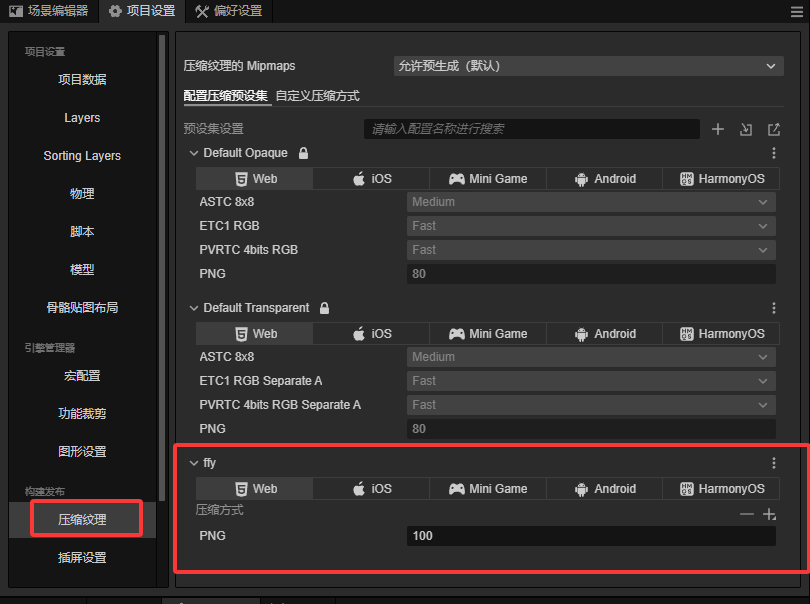810x604 pixels.
Task: Open 宏配置 settings page
Action: coord(82,376)
